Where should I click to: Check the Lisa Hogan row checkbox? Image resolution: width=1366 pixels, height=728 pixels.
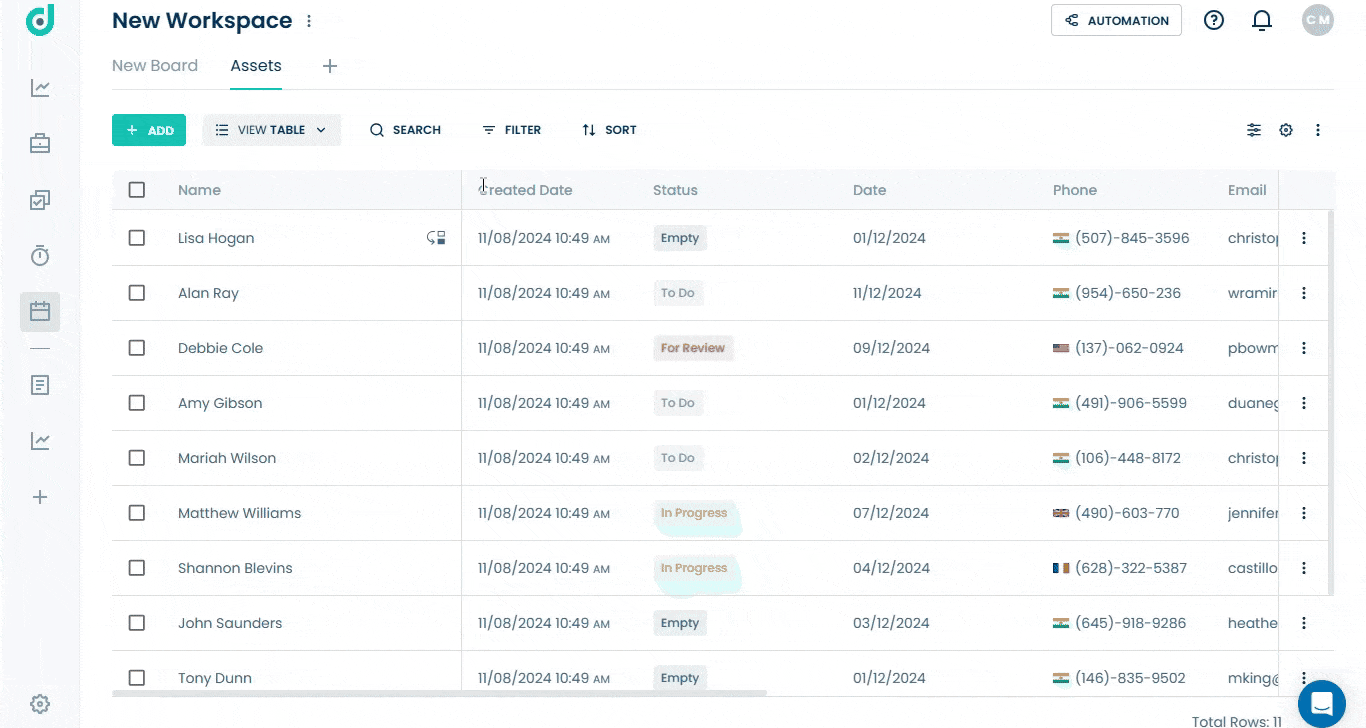(137, 238)
